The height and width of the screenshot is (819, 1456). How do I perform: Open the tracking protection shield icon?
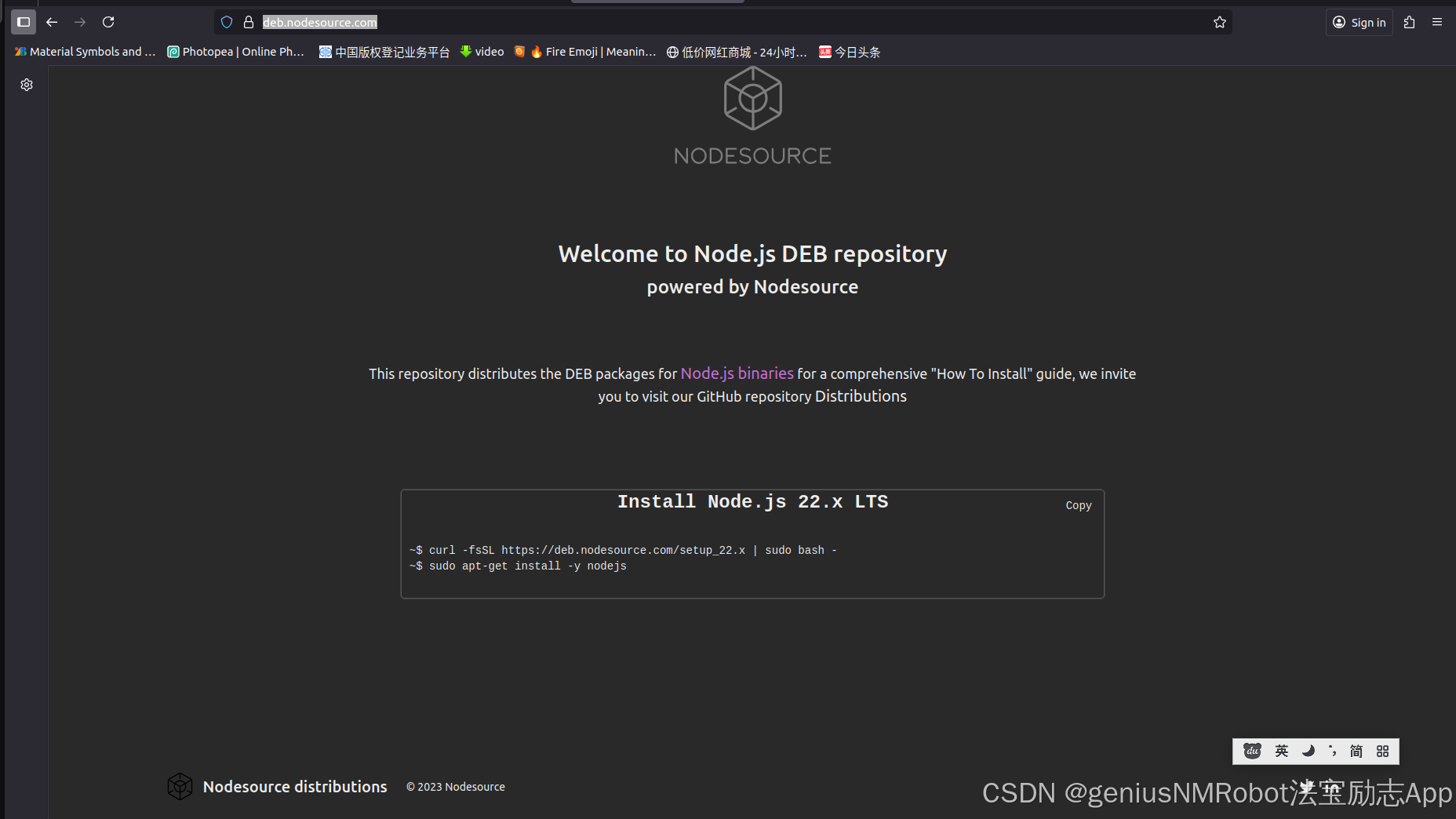coord(227,22)
